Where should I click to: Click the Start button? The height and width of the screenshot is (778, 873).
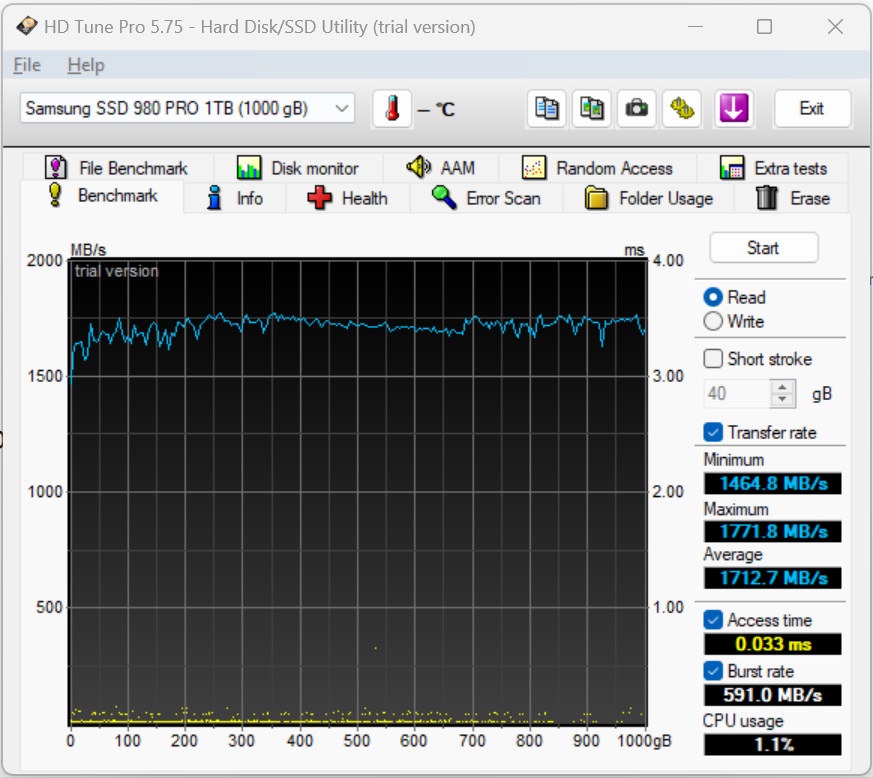tap(763, 248)
